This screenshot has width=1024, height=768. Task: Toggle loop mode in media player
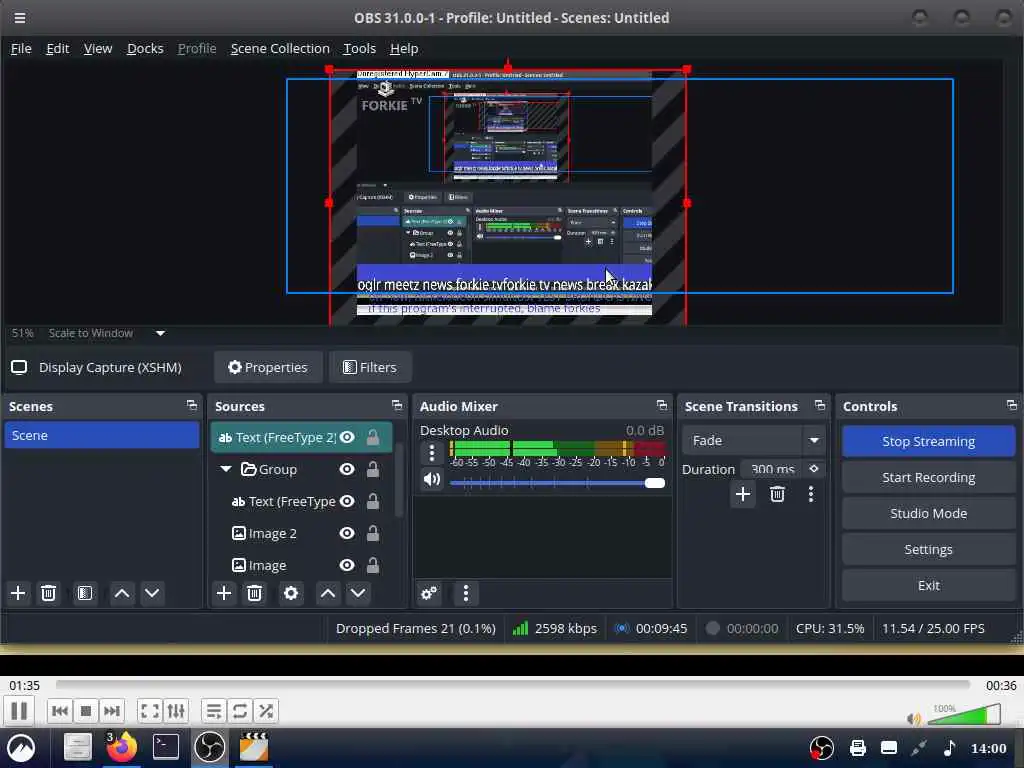pos(240,711)
